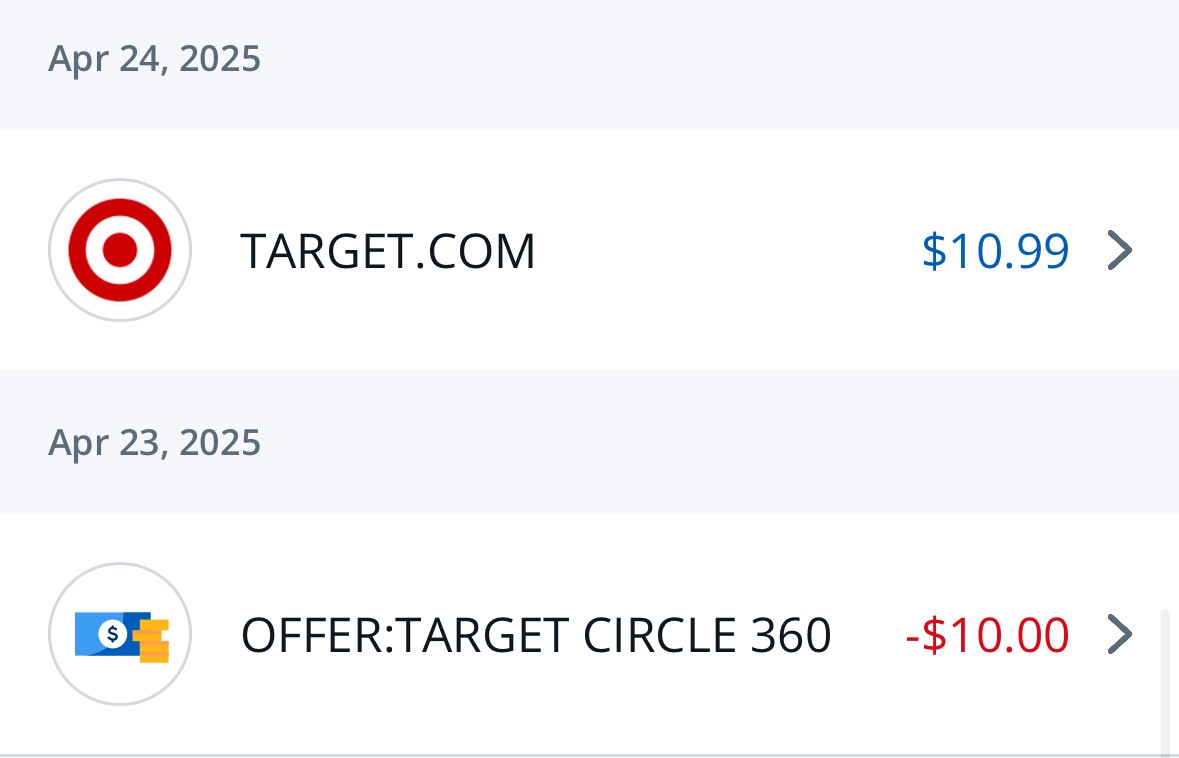Click the yellow coin stack in the offer icon
The image size is (1179, 758).
tap(153, 641)
